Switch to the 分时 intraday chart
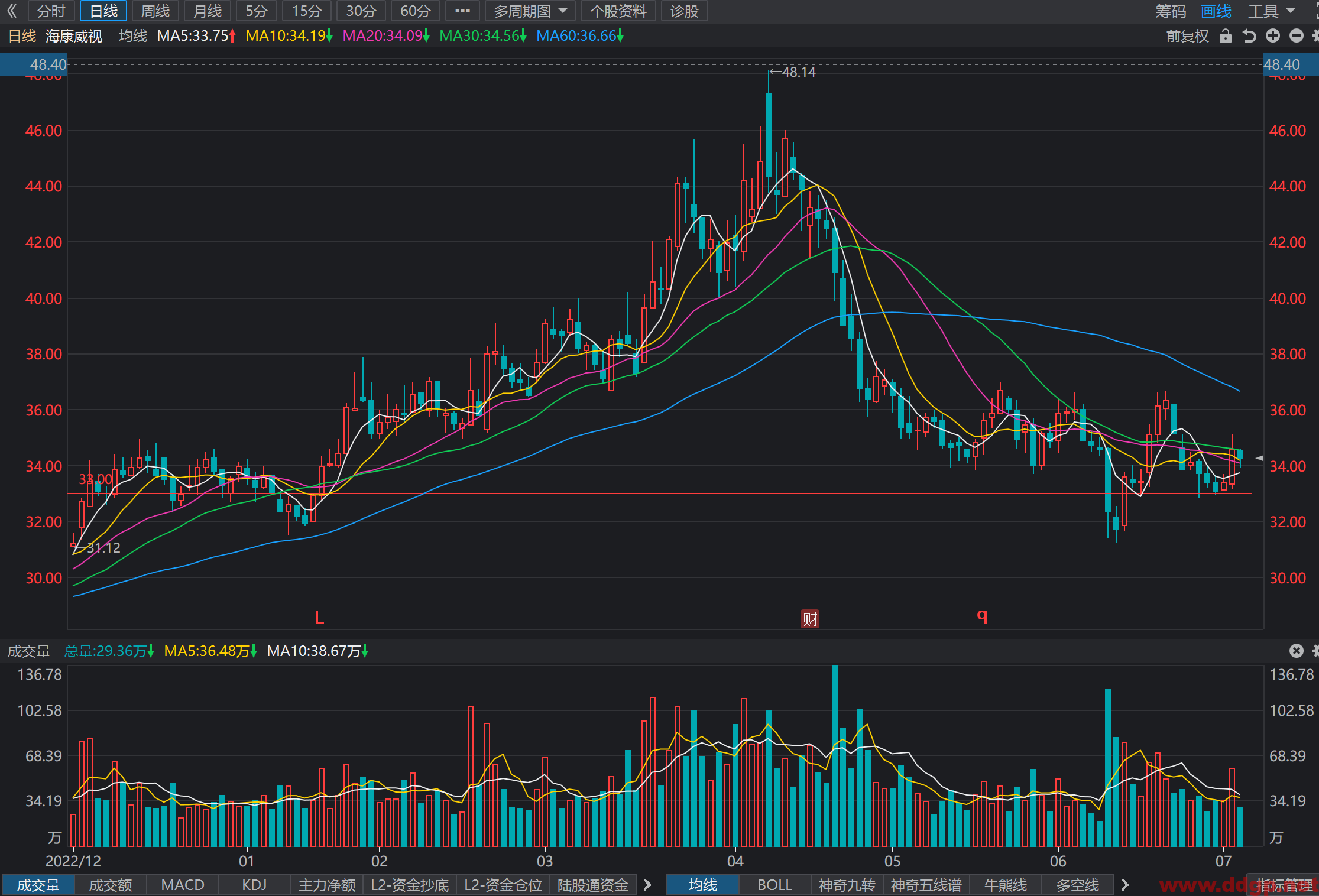 [51, 11]
